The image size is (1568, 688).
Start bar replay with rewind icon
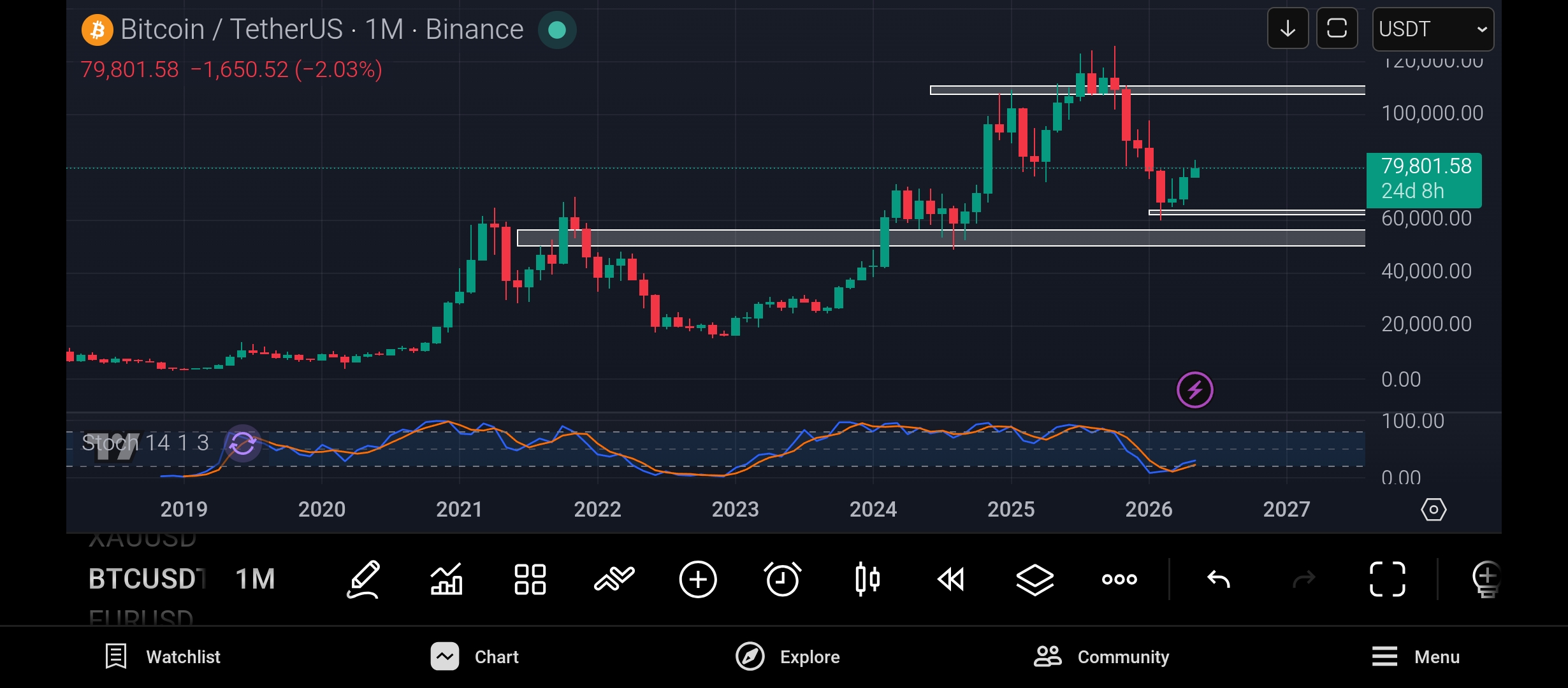951,580
